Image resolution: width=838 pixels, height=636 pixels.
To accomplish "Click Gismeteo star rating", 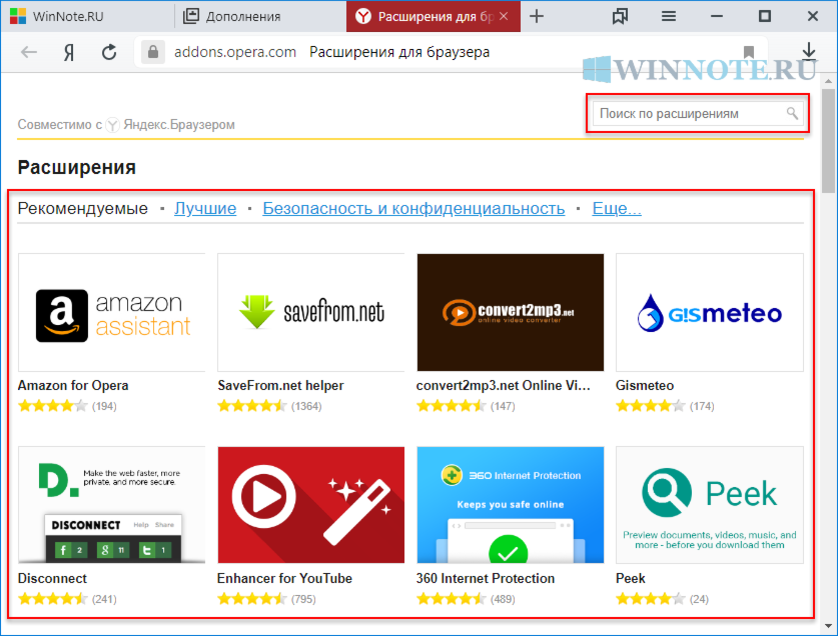I will pos(650,406).
